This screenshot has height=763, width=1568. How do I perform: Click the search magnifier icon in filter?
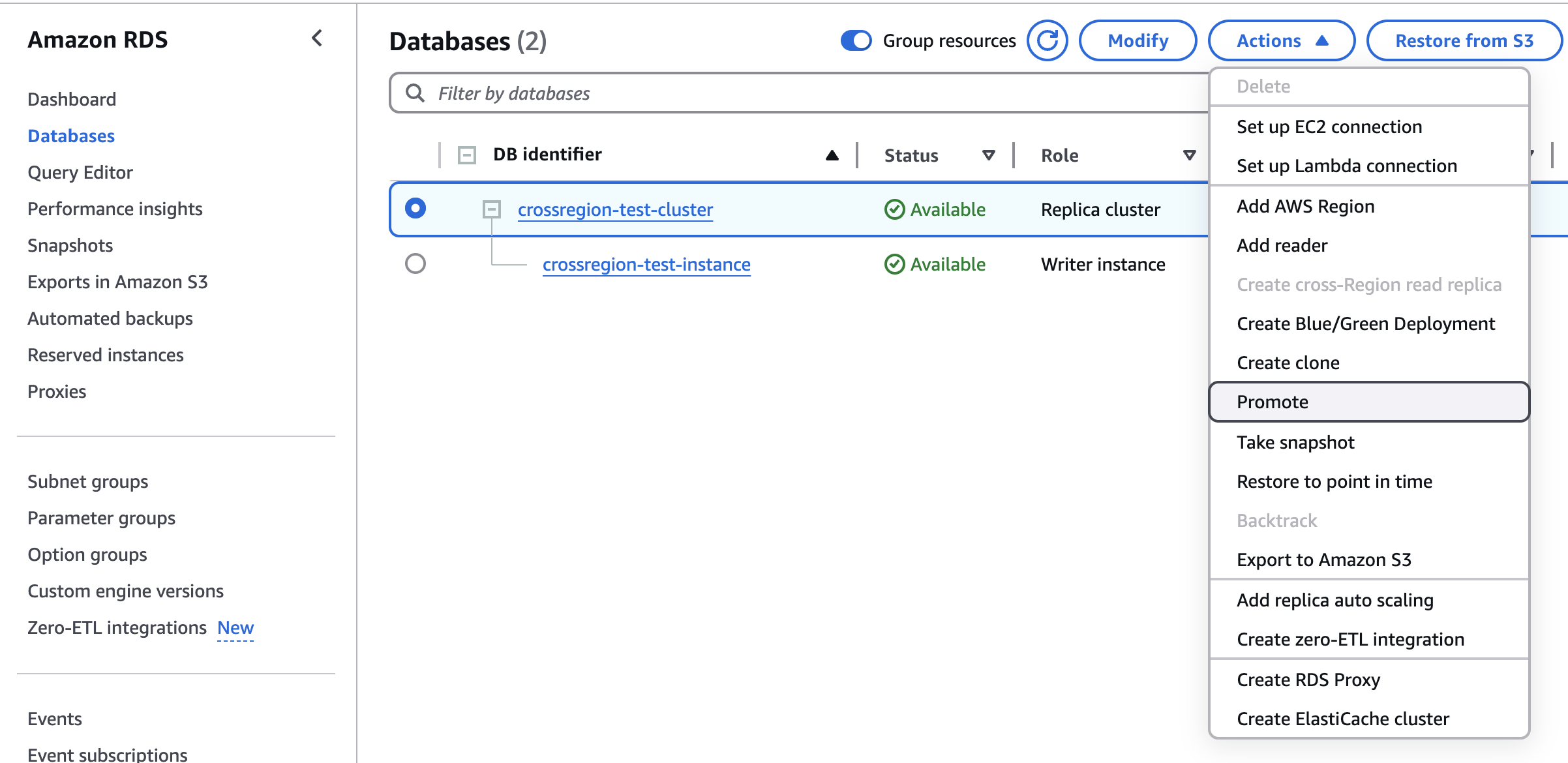(x=415, y=93)
